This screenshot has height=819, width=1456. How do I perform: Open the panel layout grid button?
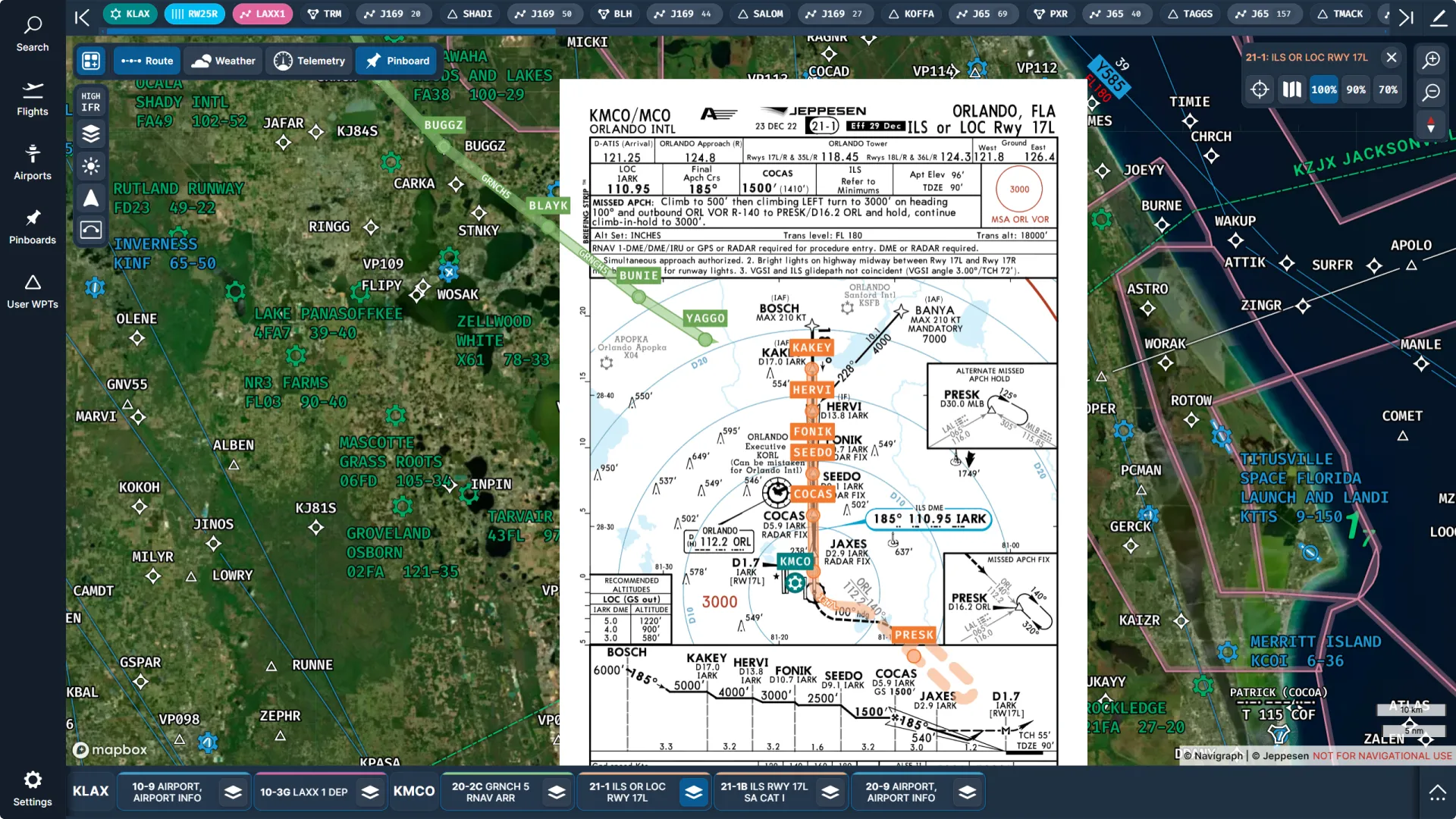pos(91,61)
